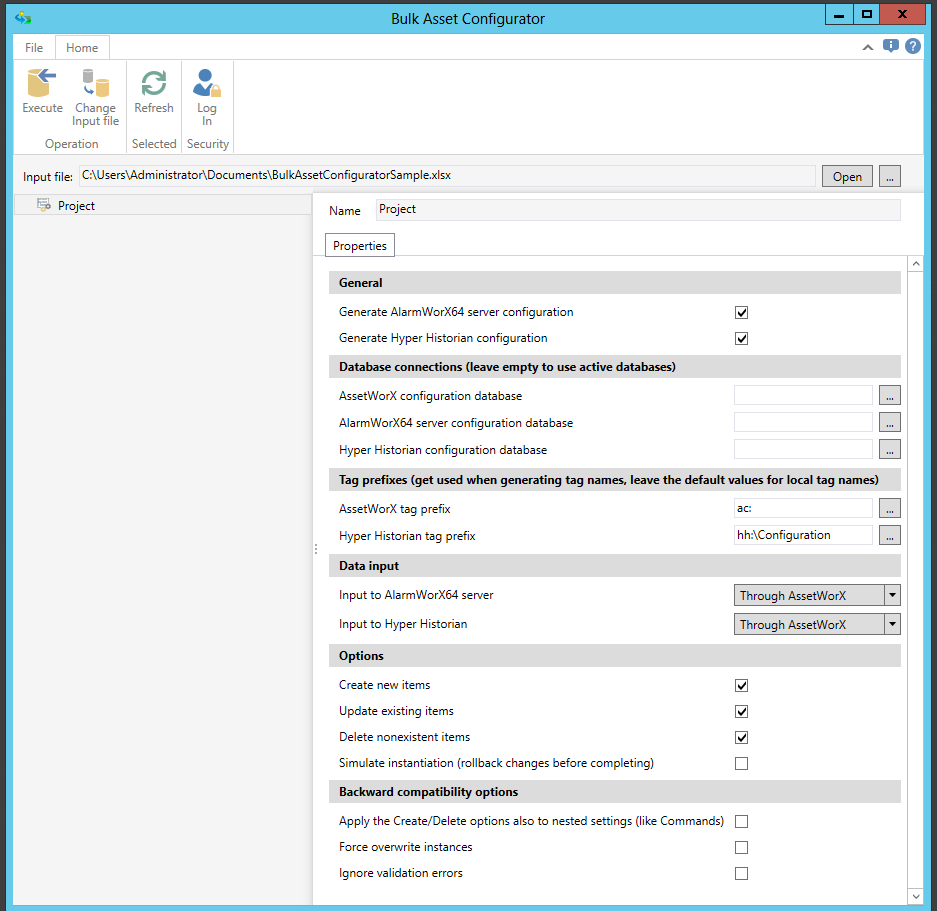Click the Open button for input file
Image resolution: width=937 pixels, height=911 pixels.
847,177
